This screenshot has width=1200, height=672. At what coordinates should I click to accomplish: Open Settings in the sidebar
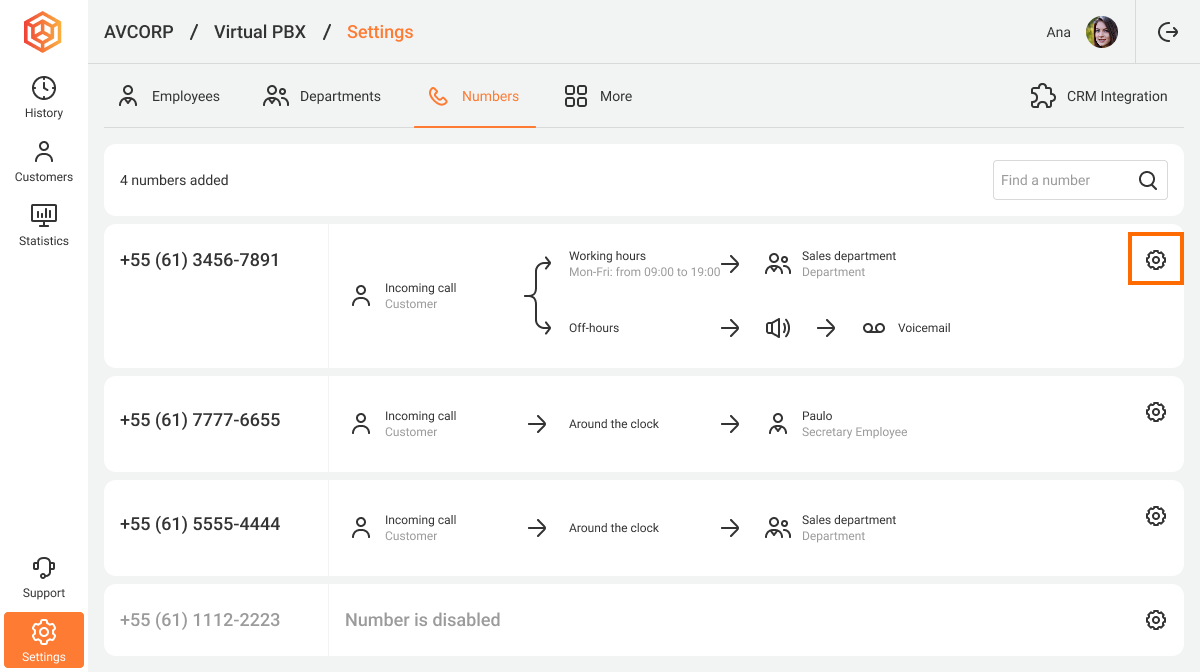[44, 640]
